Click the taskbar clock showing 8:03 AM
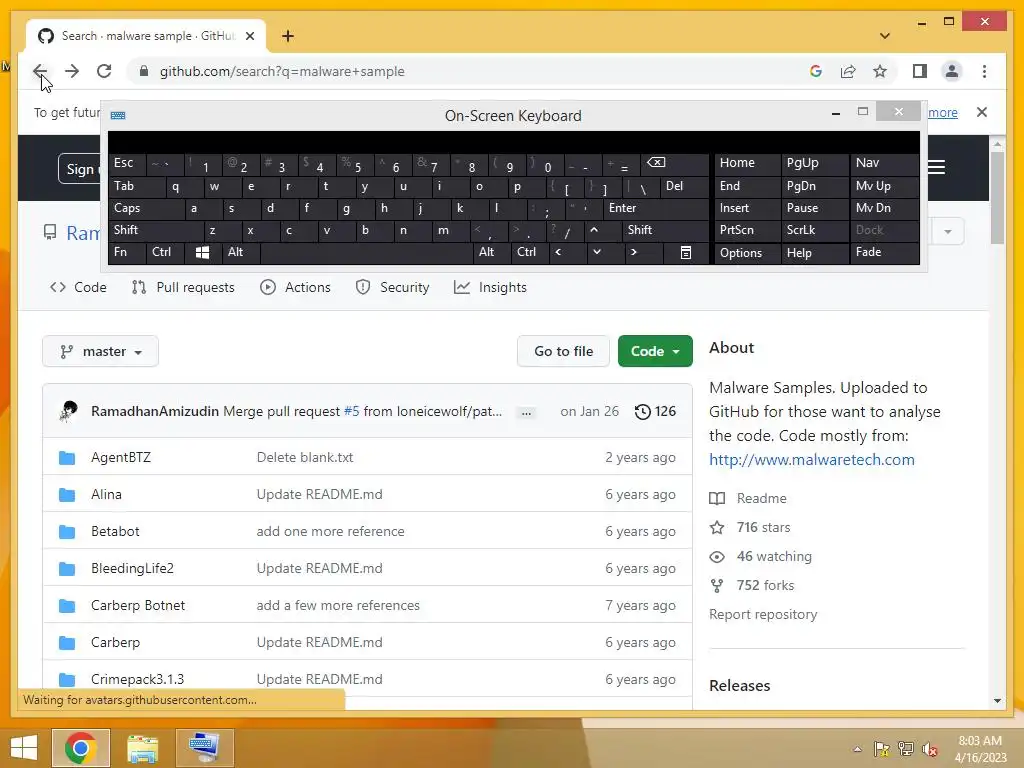Image resolution: width=1024 pixels, height=768 pixels. pos(980,749)
